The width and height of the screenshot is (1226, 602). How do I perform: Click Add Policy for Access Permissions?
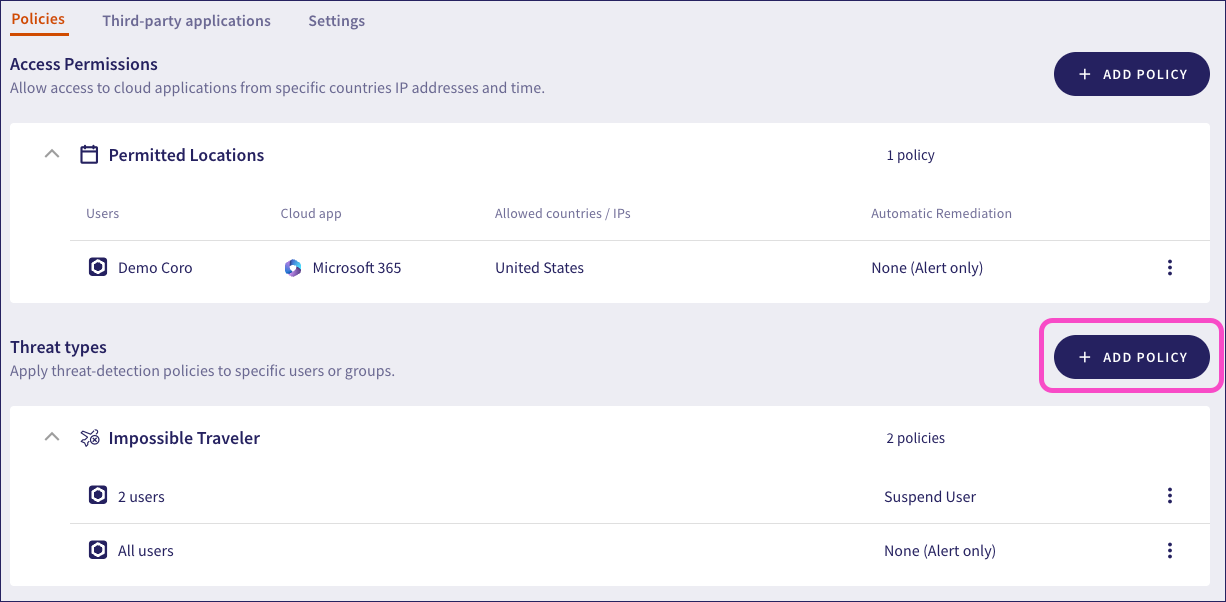click(x=1131, y=73)
